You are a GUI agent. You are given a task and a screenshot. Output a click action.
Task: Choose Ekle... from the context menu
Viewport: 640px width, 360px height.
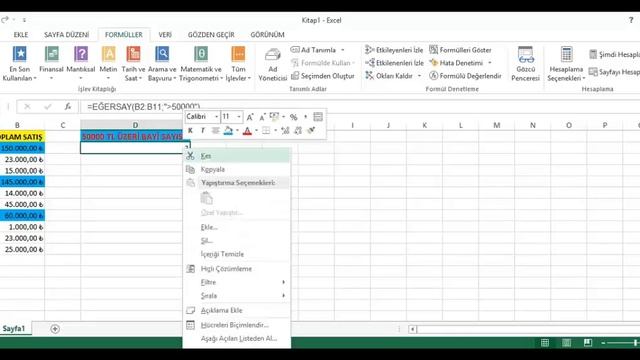(237, 227)
